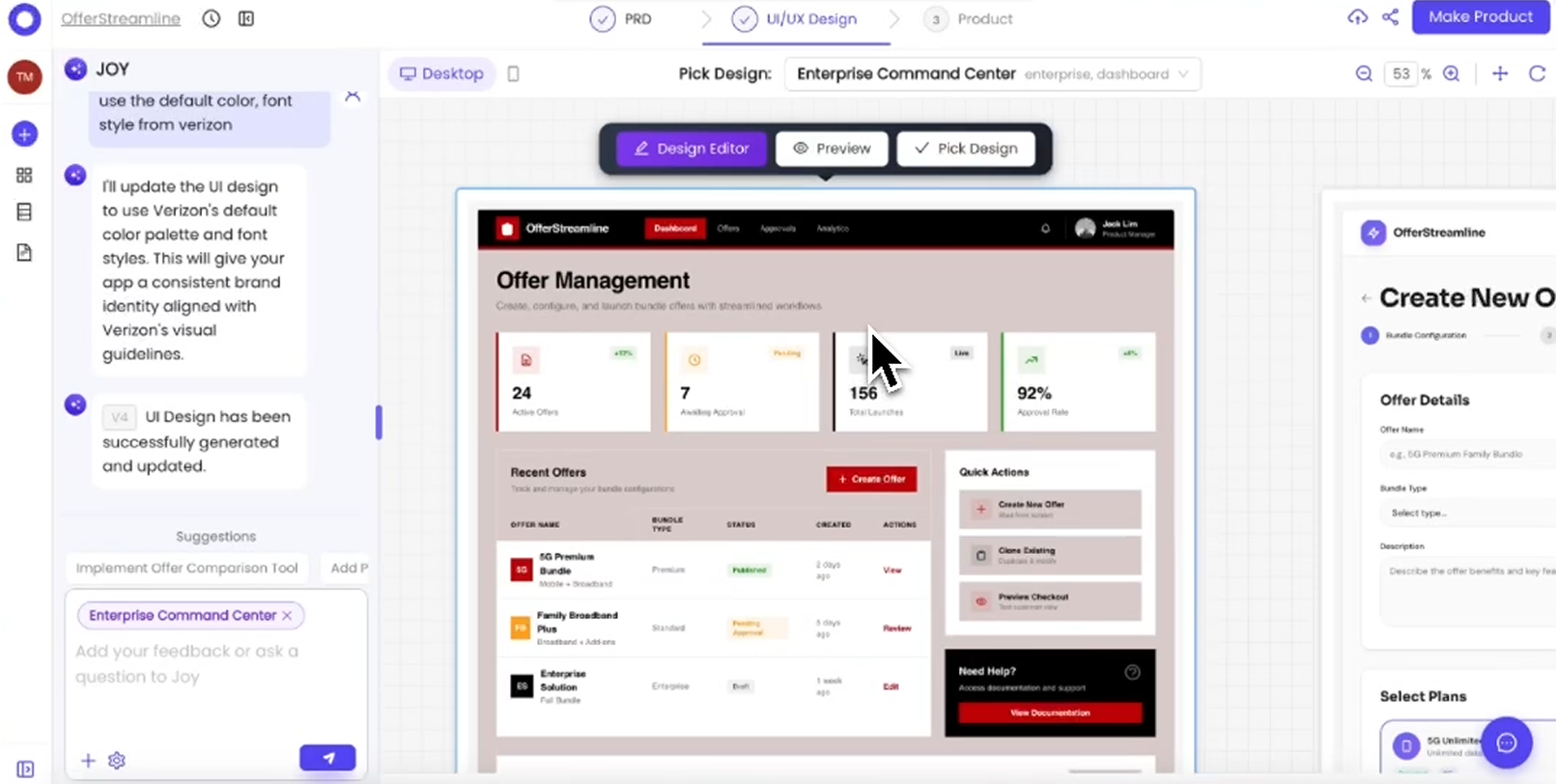Click the V4 version badge in chat

[x=119, y=417]
